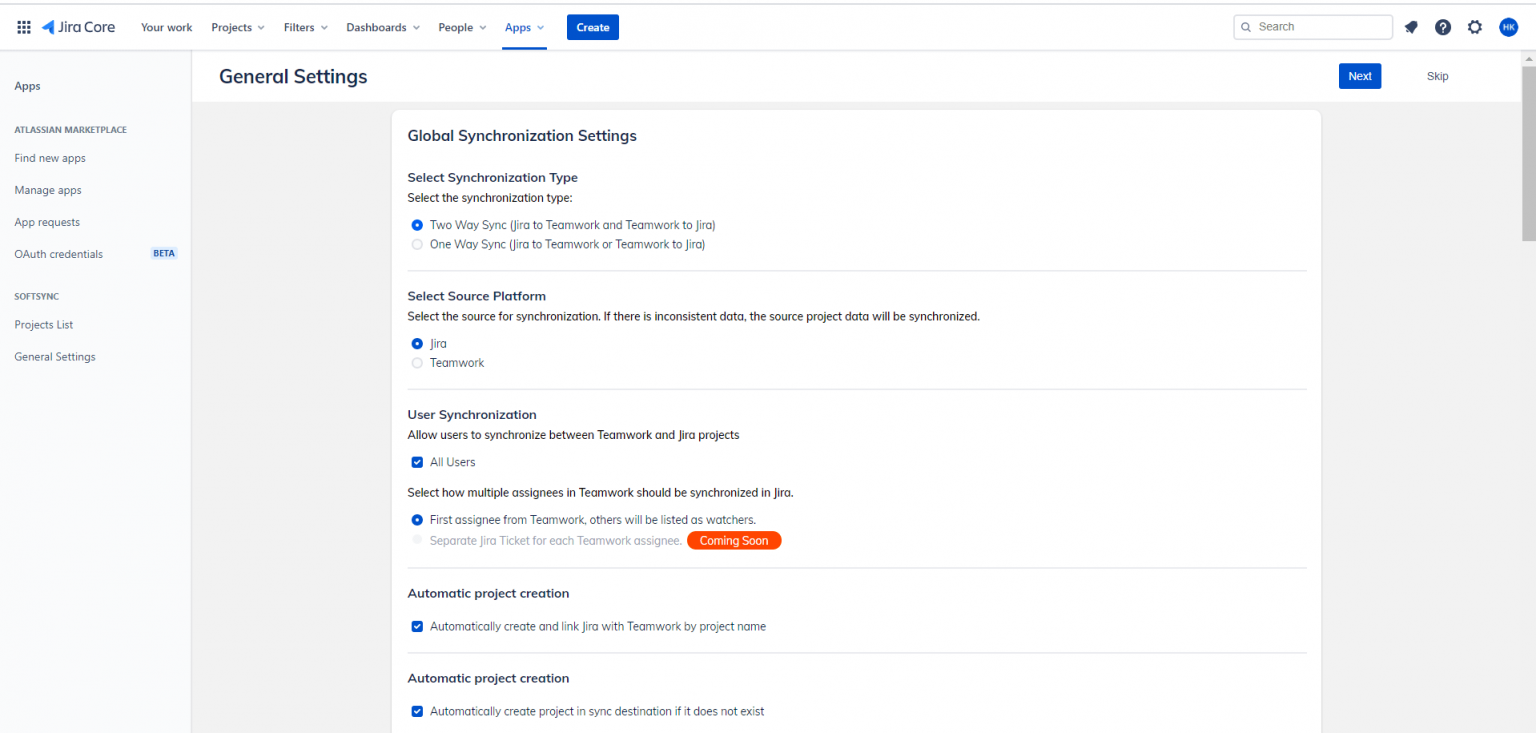The height and width of the screenshot is (733, 1536).
Task: Click inside the Search field
Action: click(1312, 26)
